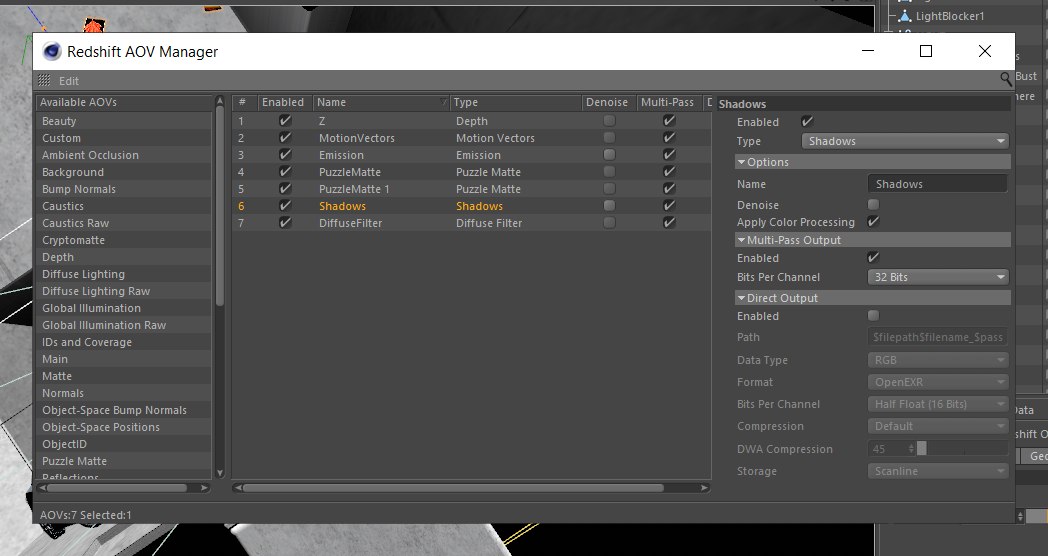Enable Denoise for the PuzzleMatte row
Screen dimensions: 1048x556
pyautogui.click(x=609, y=172)
